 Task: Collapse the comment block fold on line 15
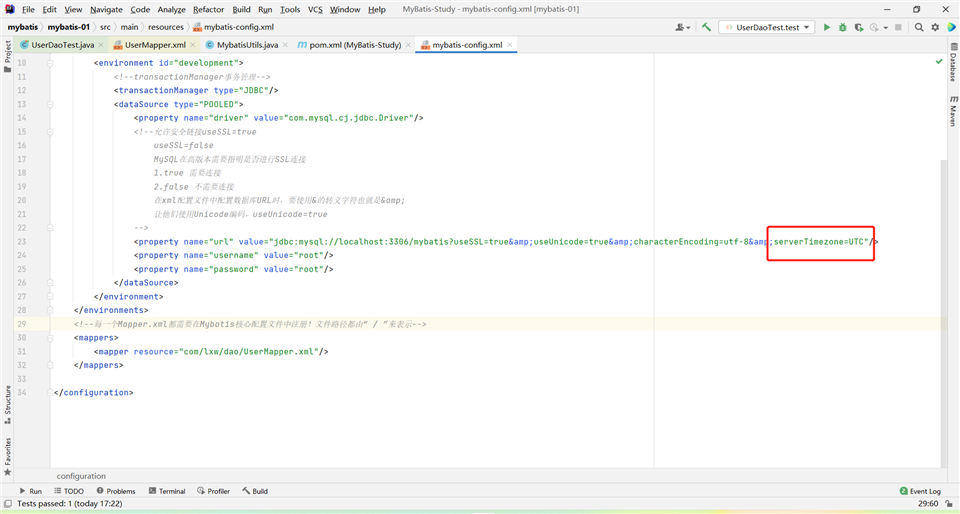(50, 132)
